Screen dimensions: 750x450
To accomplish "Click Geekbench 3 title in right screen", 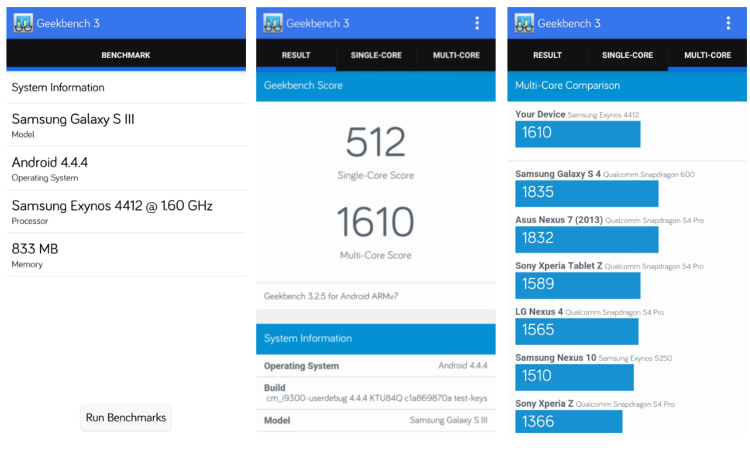I will pyautogui.click(x=569, y=23).
